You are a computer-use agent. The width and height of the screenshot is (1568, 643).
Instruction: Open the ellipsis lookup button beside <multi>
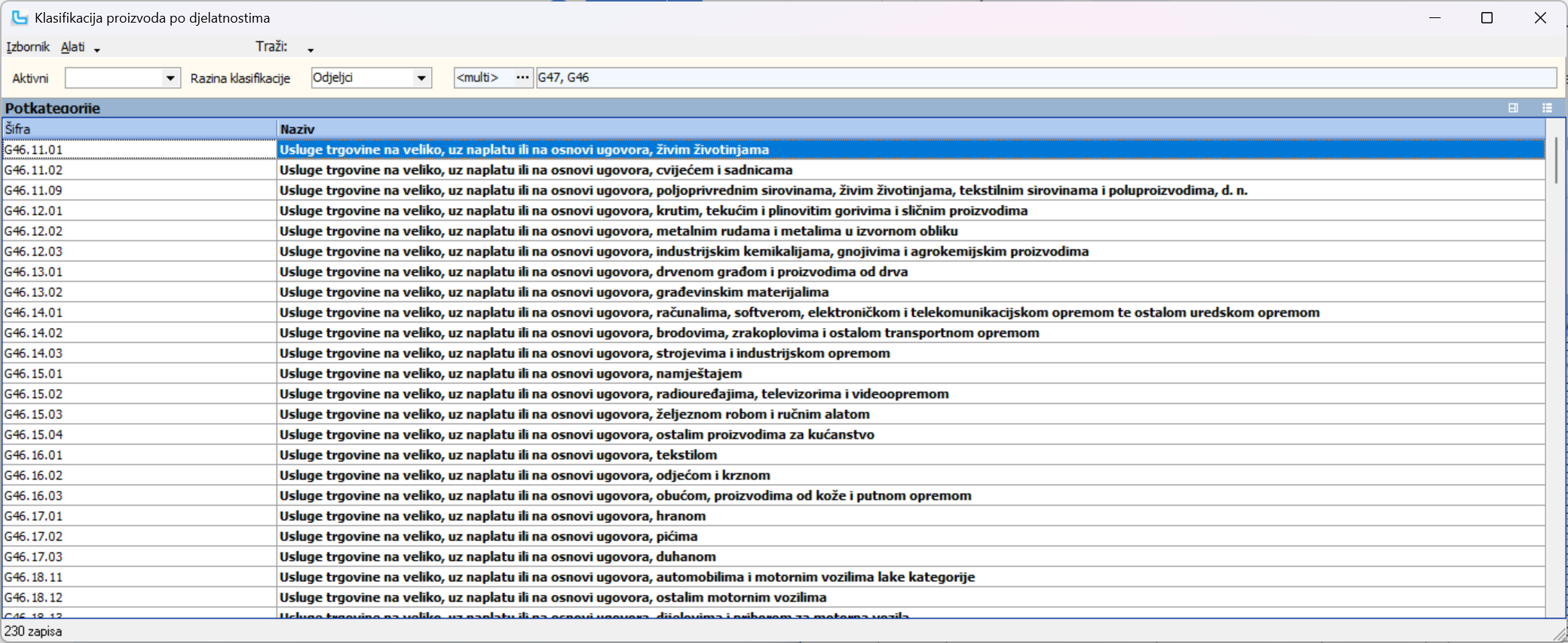click(x=522, y=78)
